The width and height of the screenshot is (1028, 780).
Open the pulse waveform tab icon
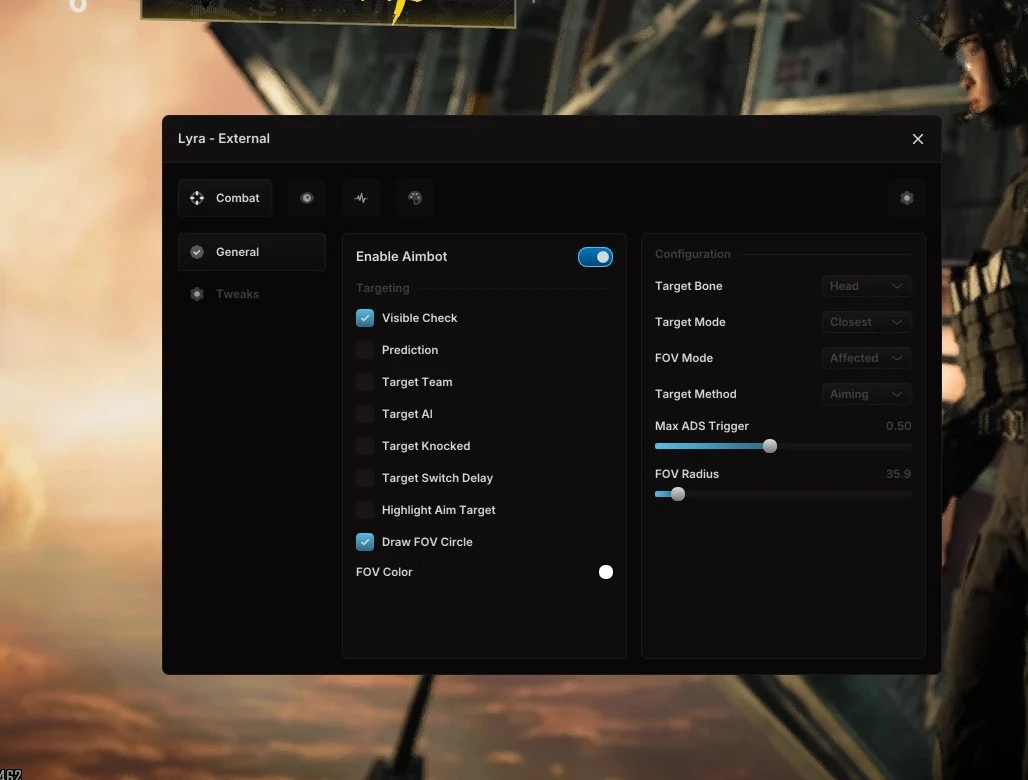click(x=361, y=198)
